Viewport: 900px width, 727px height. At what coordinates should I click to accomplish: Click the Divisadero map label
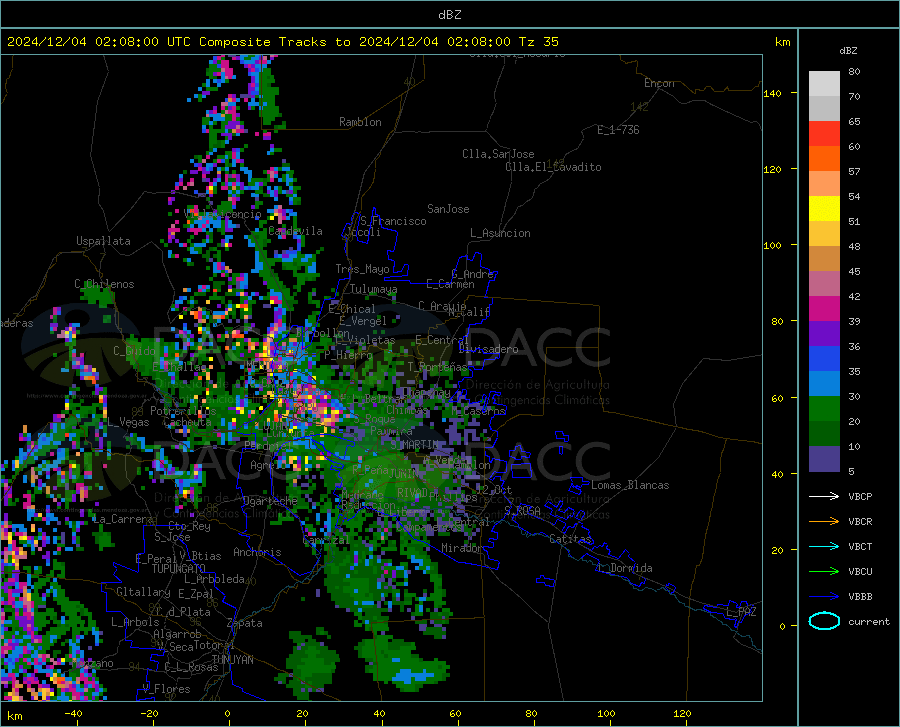click(x=488, y=349)
